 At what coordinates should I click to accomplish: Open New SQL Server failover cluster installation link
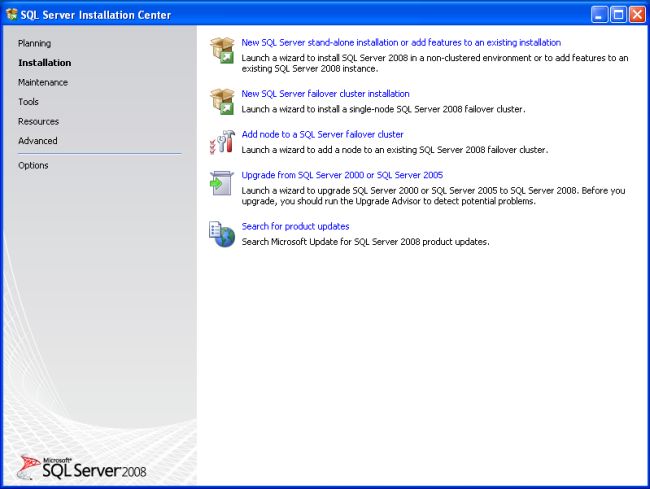[325, 94]
